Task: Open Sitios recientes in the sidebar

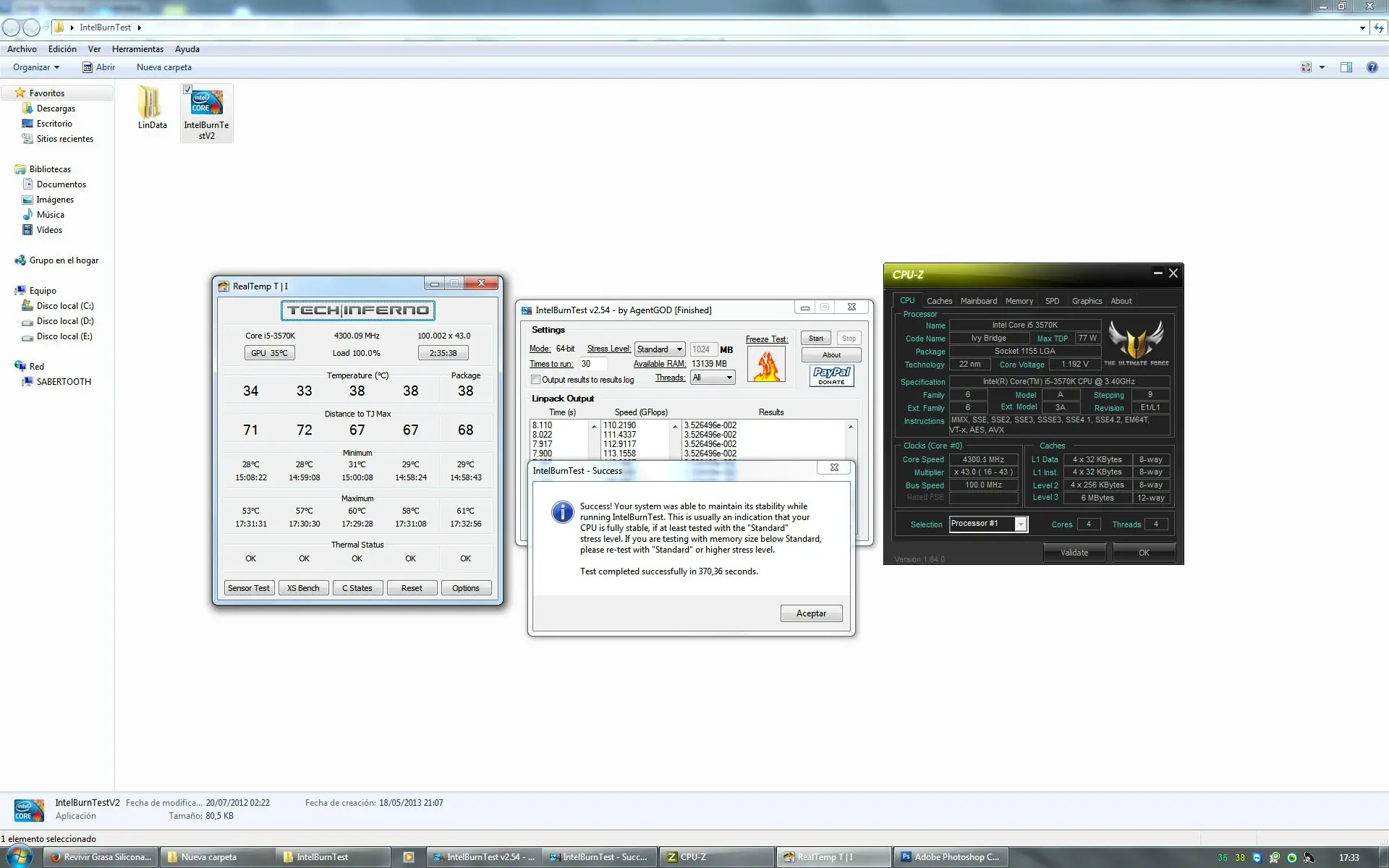Action: click(64, 139)
